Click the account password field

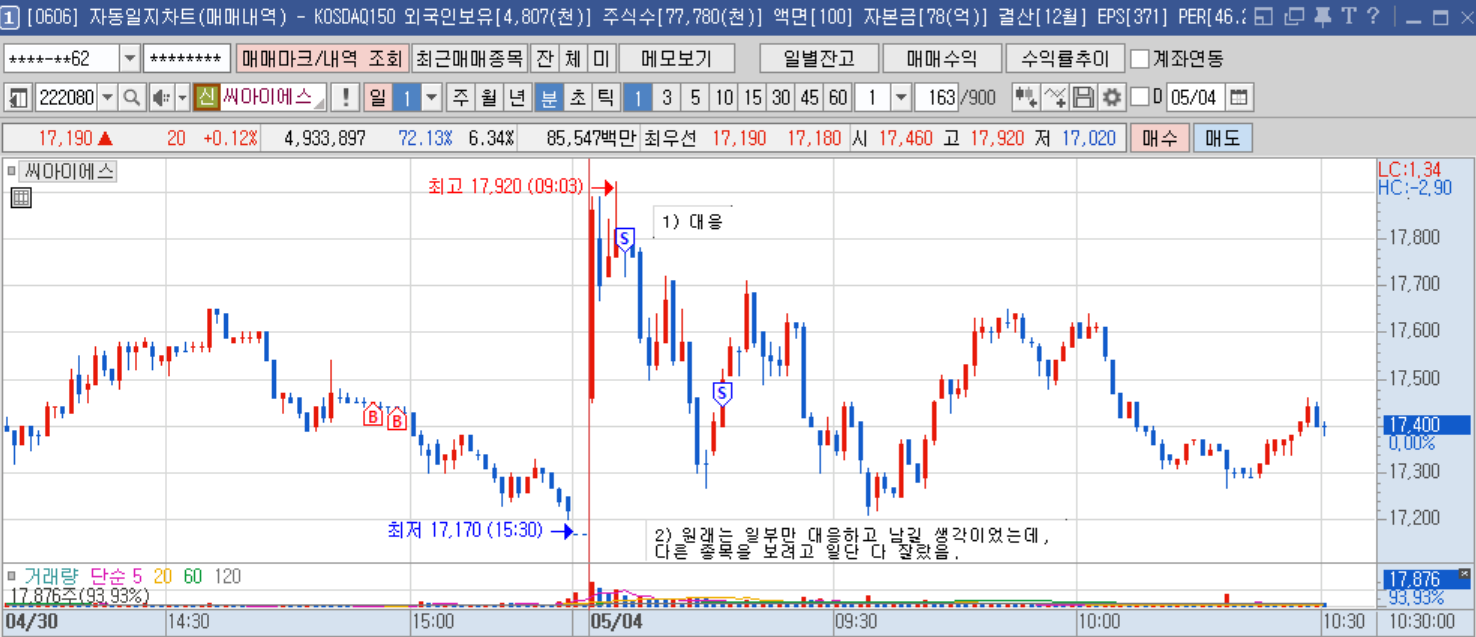pyautogui.click(x=187, y=59)
